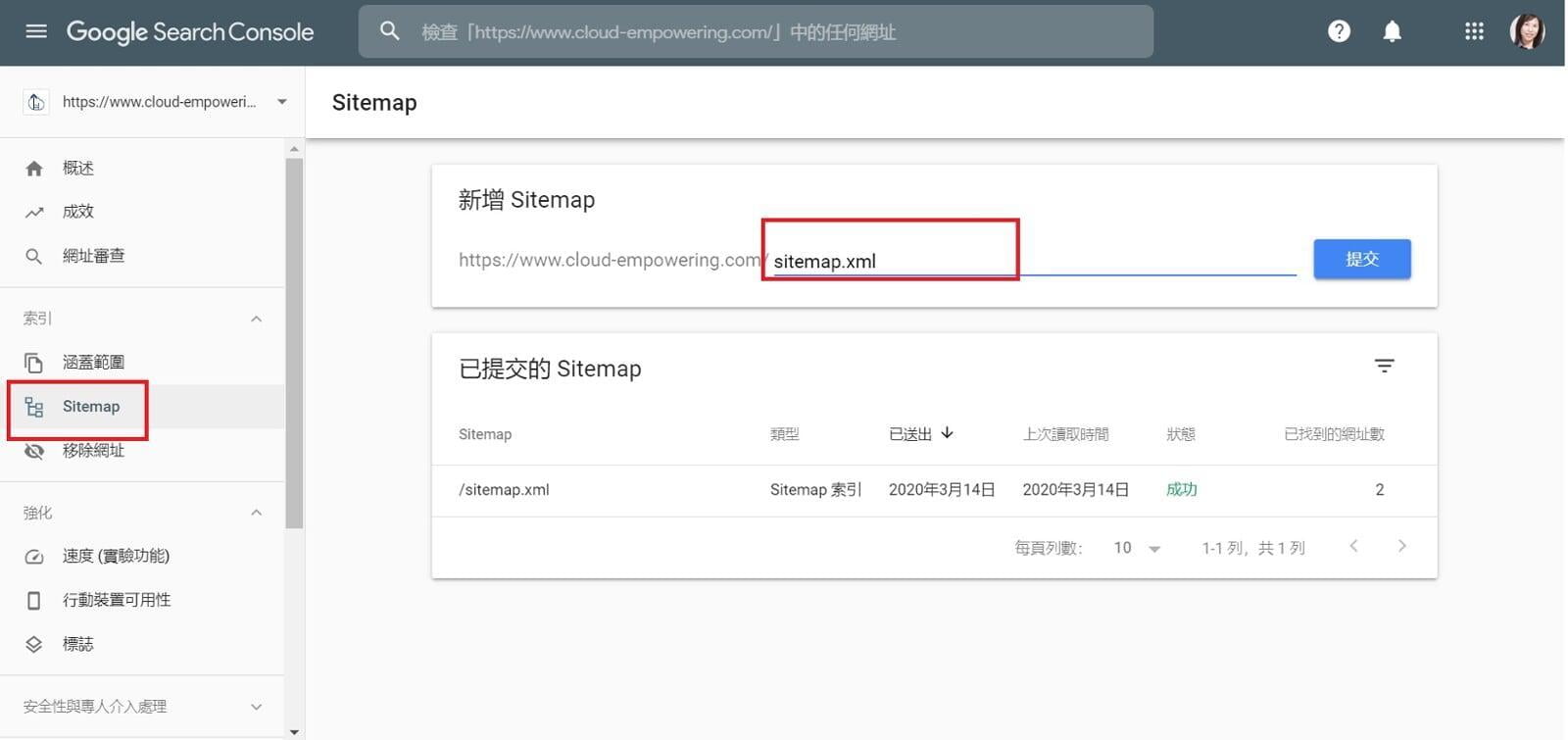
Task: Click the home icon beside 概述
Action: point(34,169)
